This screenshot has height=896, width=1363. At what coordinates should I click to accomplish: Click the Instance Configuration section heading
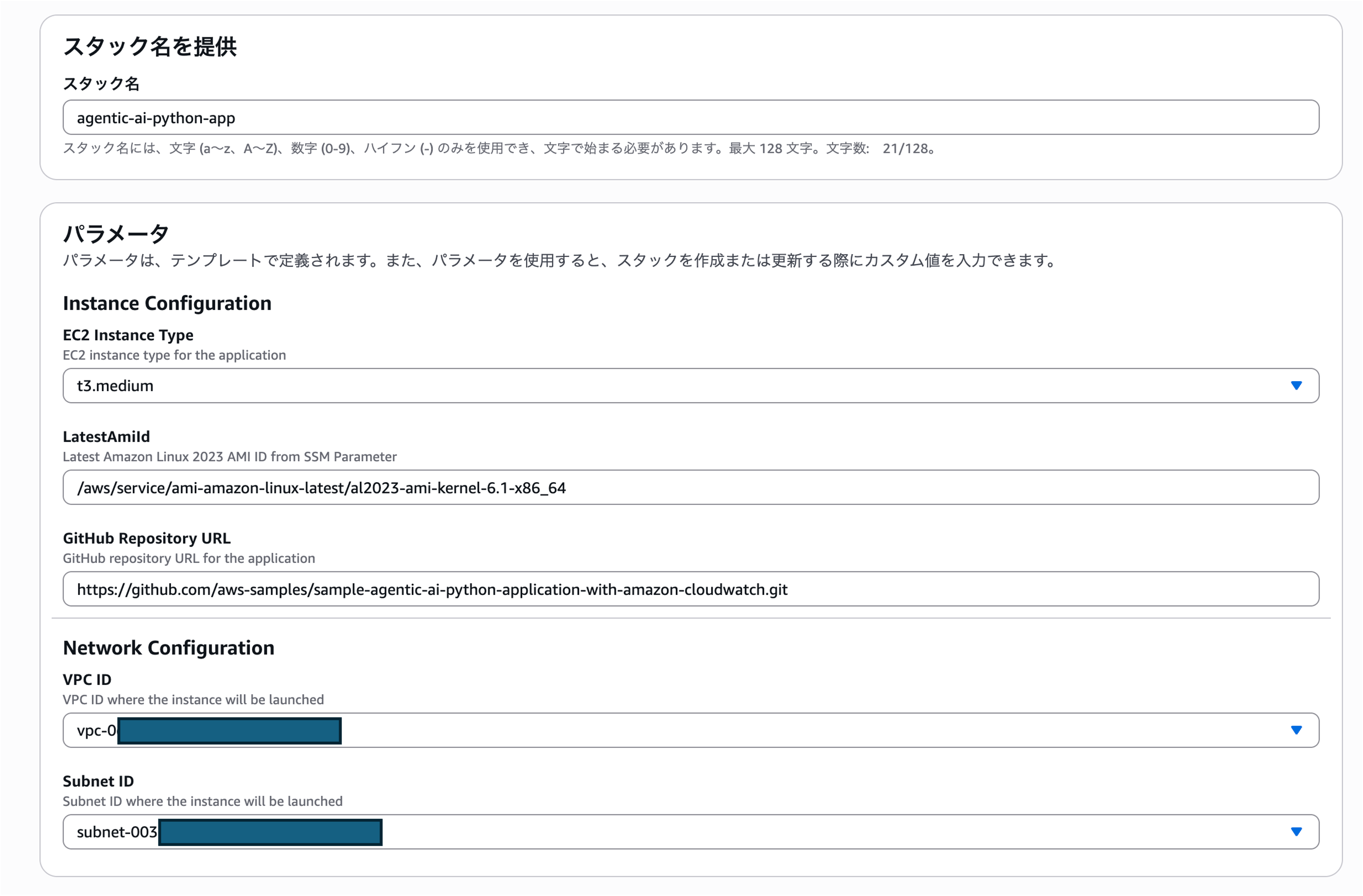[x=167, y=303]
